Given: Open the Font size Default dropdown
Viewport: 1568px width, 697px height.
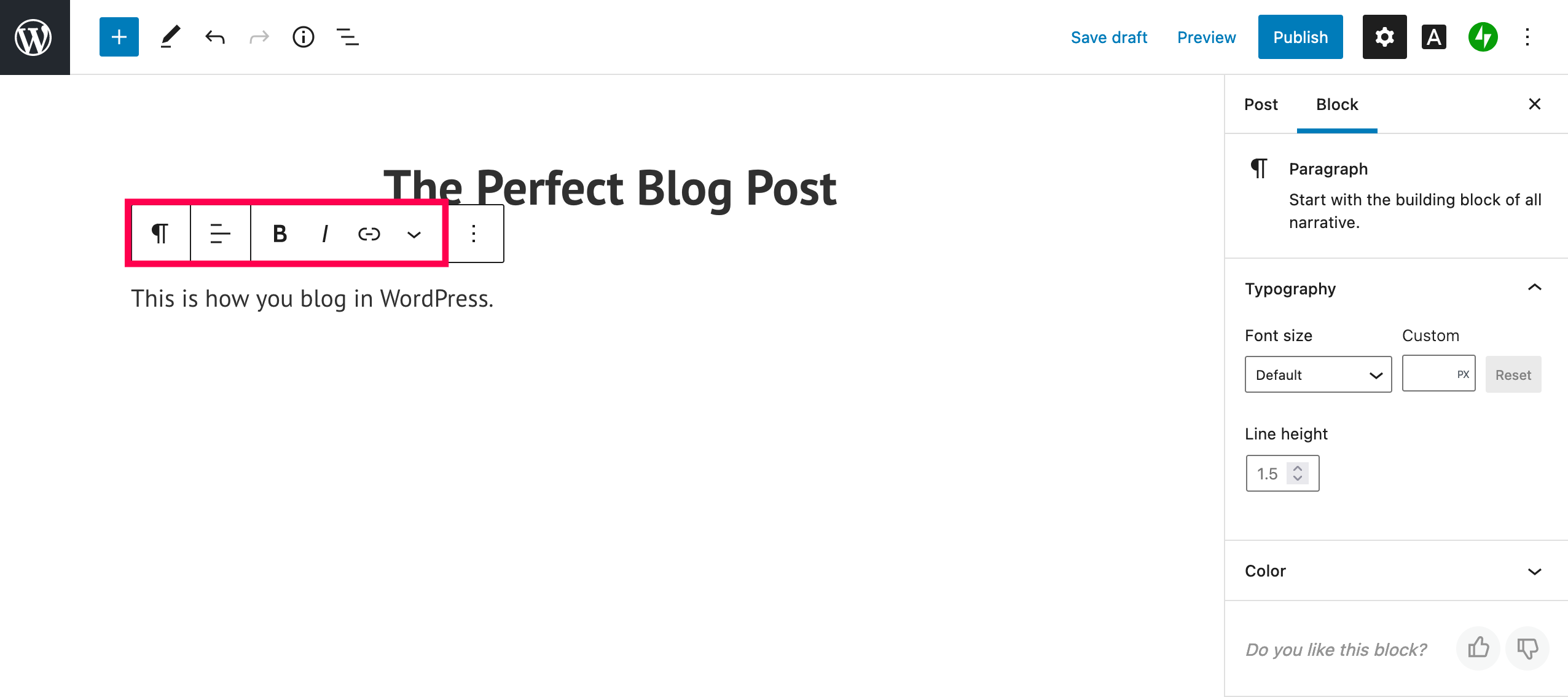Looking at the screenshot, I should point(1318,375).
